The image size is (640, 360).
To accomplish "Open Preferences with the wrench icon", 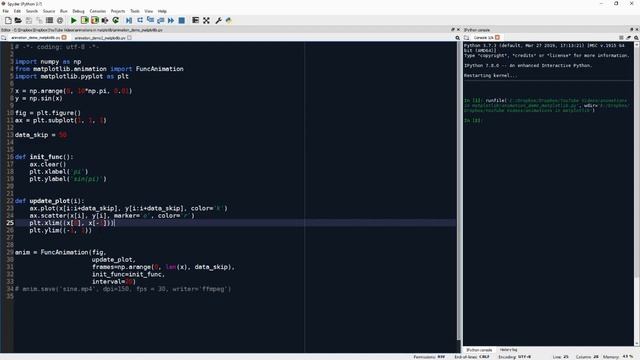I will click(x=218, y=20).
